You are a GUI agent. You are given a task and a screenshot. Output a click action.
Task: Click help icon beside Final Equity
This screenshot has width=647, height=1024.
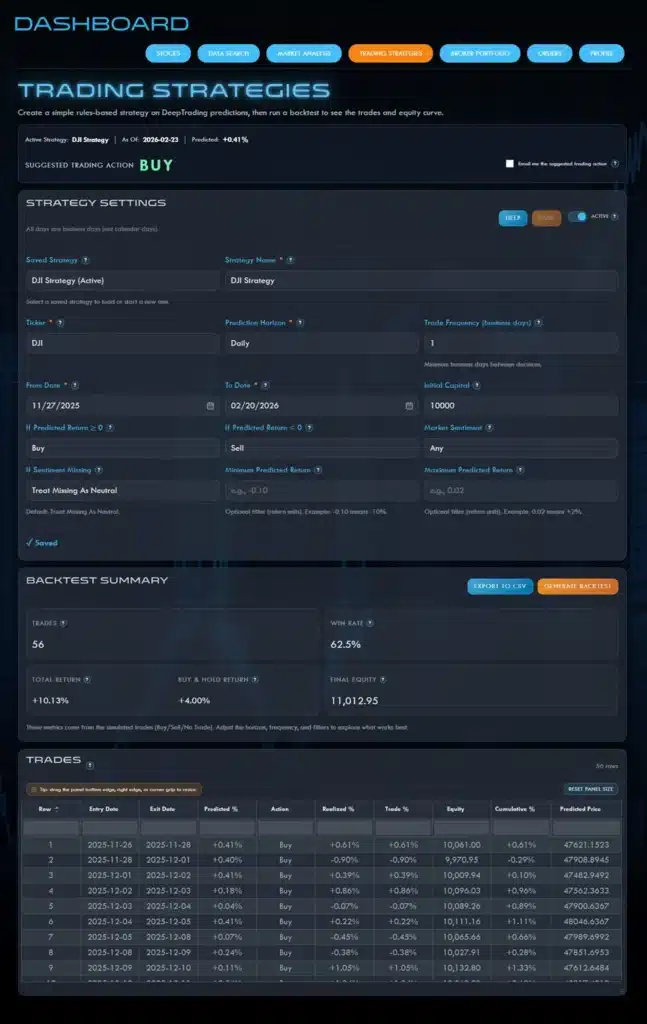pyautogui.click(x=383, y=680)
